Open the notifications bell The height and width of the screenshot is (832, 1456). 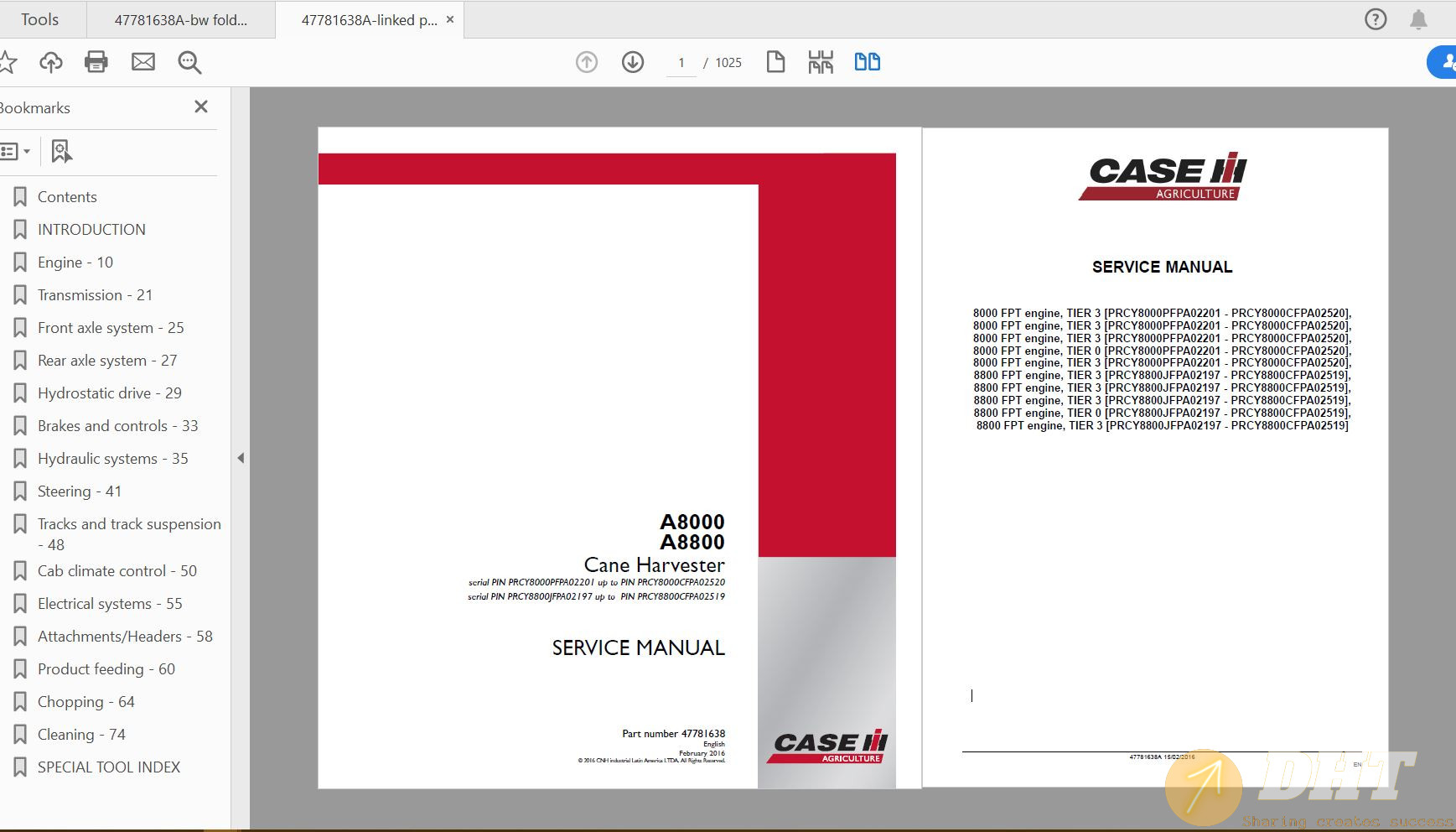click(1419, 18)
